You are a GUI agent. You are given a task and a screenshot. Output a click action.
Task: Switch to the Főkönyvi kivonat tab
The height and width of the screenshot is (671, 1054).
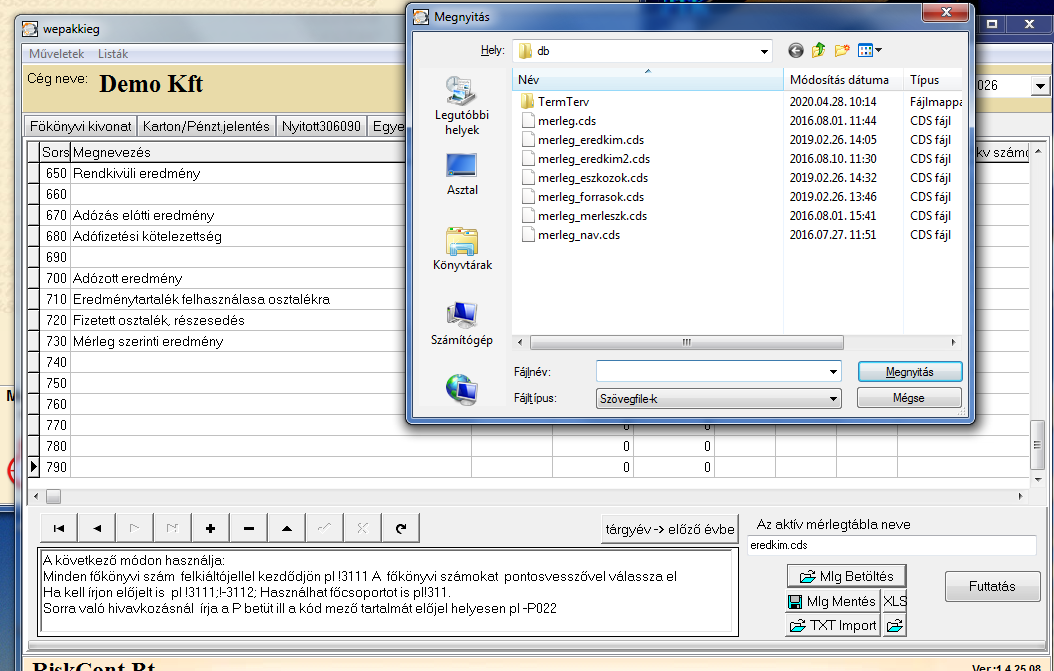click(x=81, y=126)
